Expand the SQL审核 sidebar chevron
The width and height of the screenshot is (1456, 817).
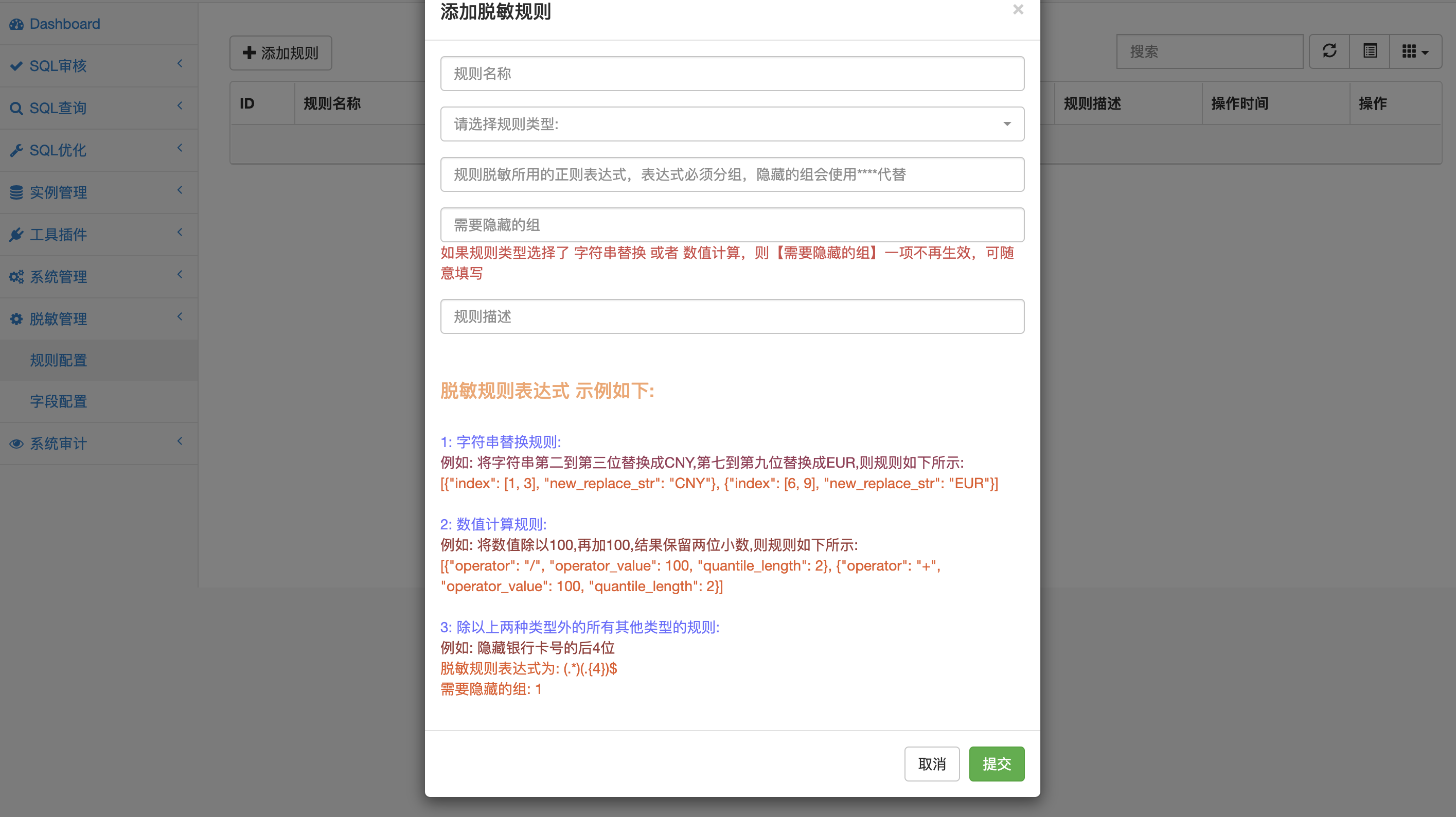pyautogui.click(x=180, y=64)
